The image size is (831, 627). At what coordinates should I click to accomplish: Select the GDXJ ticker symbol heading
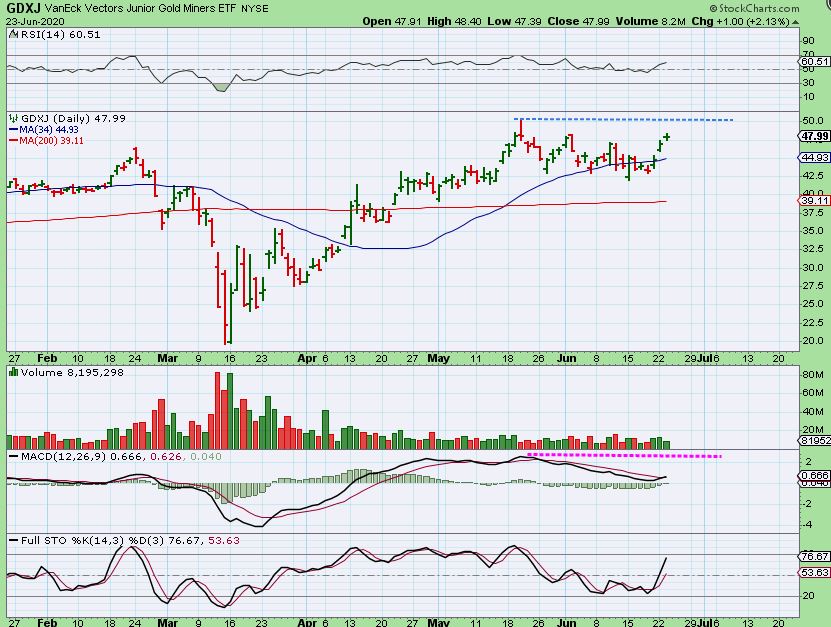tap(23, 8)
